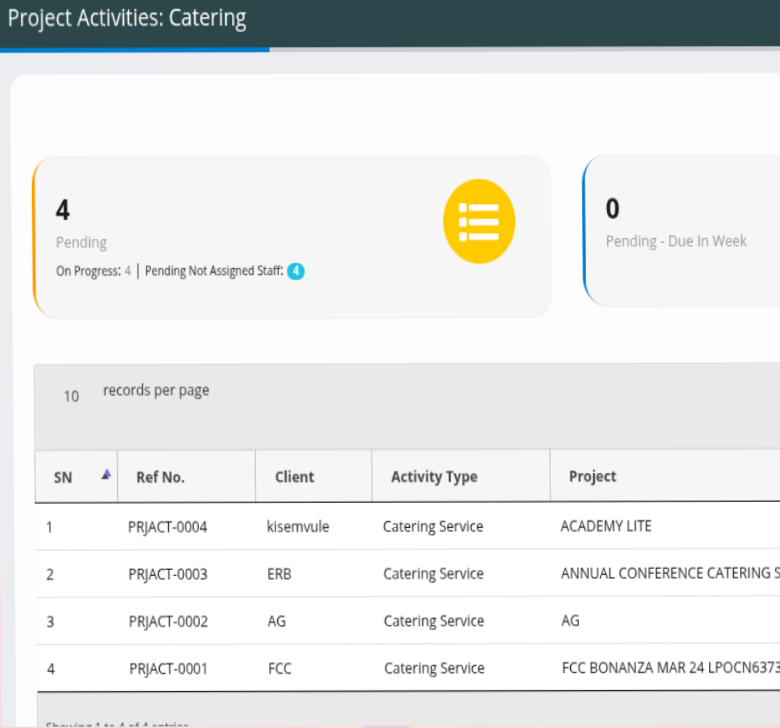The height and width of the screenshot is (728, 780).
Task: Click the Project Activities: Catering page title
Action: pos(127,18)
